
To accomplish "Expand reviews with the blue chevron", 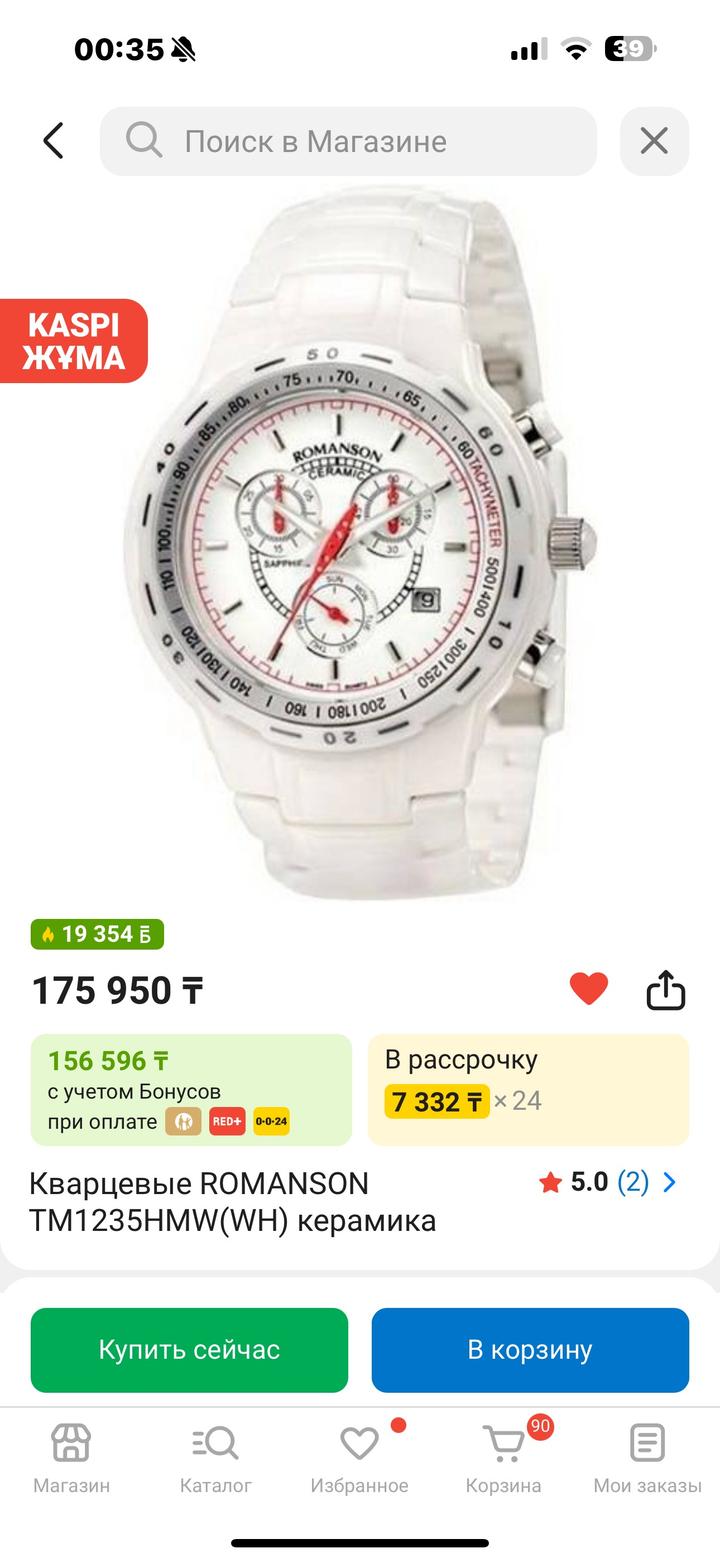I will click(x=670, y=1183).
